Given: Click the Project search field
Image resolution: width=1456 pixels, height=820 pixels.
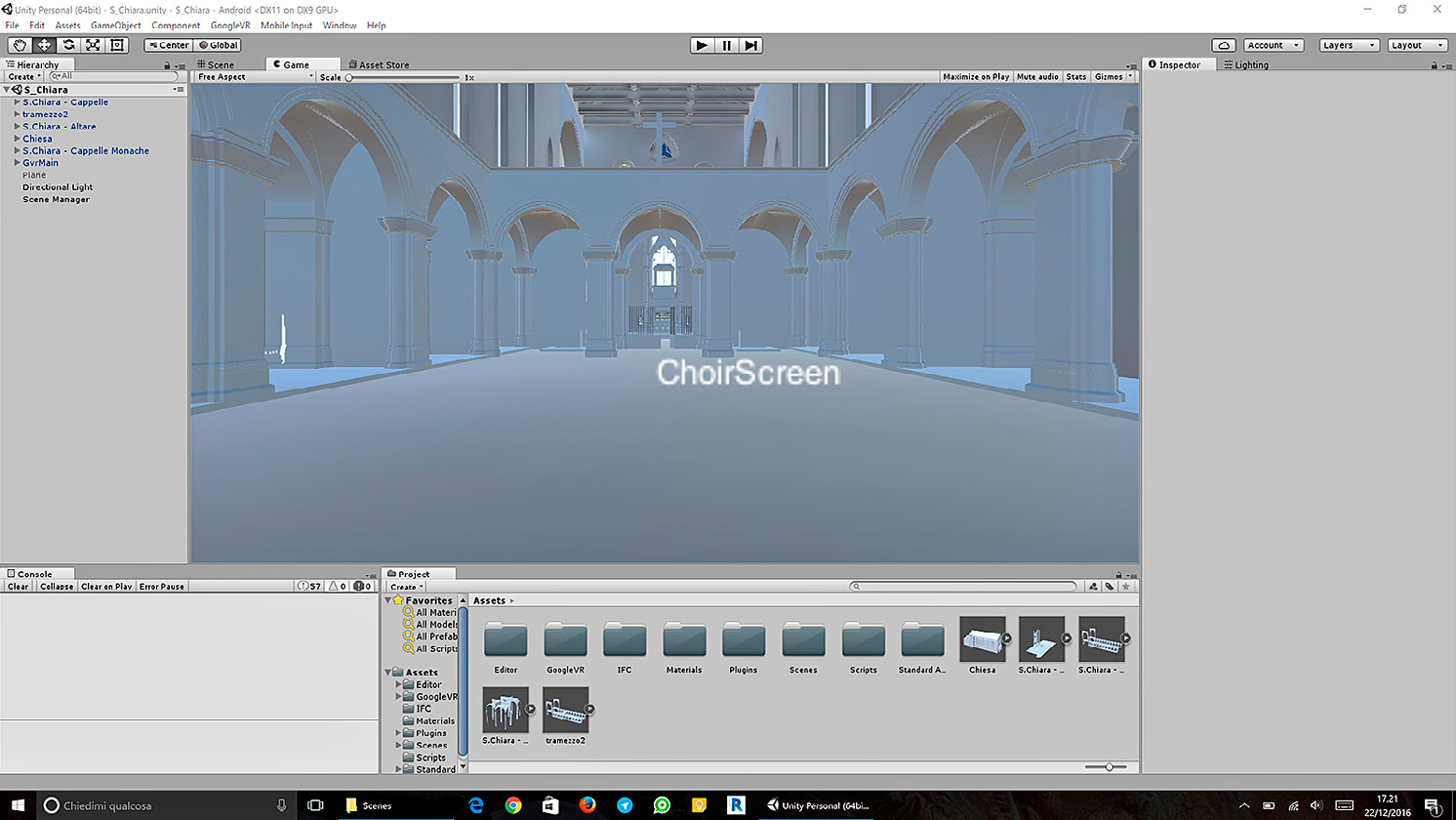Looking at the screenshot, I should click(963, 587).
